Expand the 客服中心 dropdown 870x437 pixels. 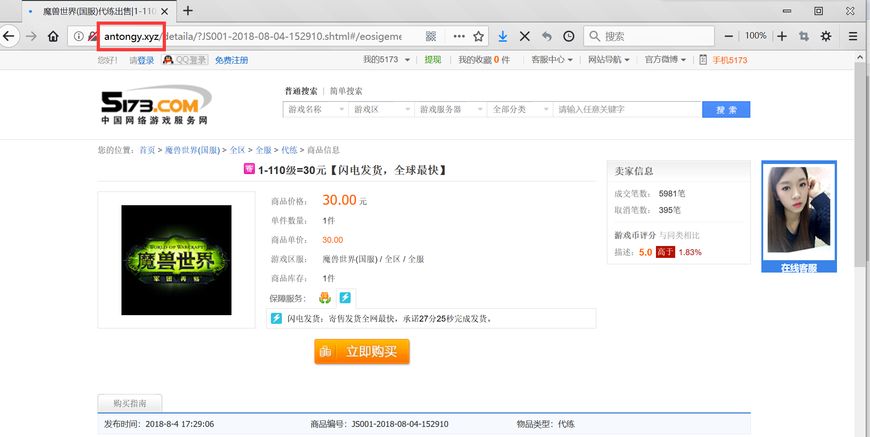click(552, 59)
